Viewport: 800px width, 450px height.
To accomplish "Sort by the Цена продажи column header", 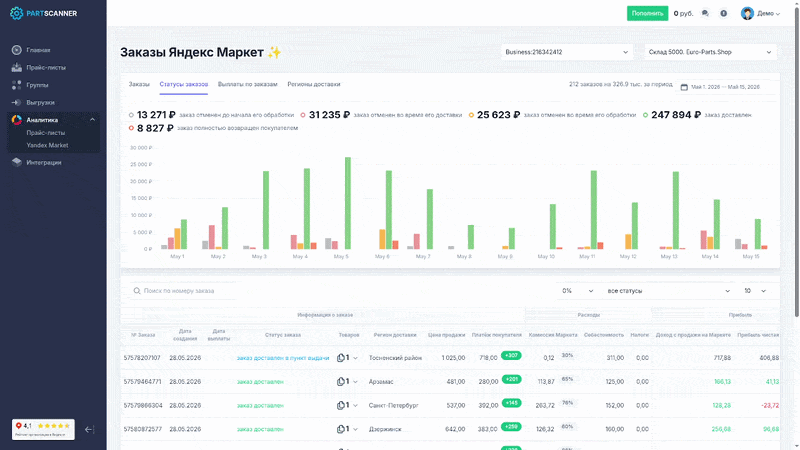I will 446,335.
